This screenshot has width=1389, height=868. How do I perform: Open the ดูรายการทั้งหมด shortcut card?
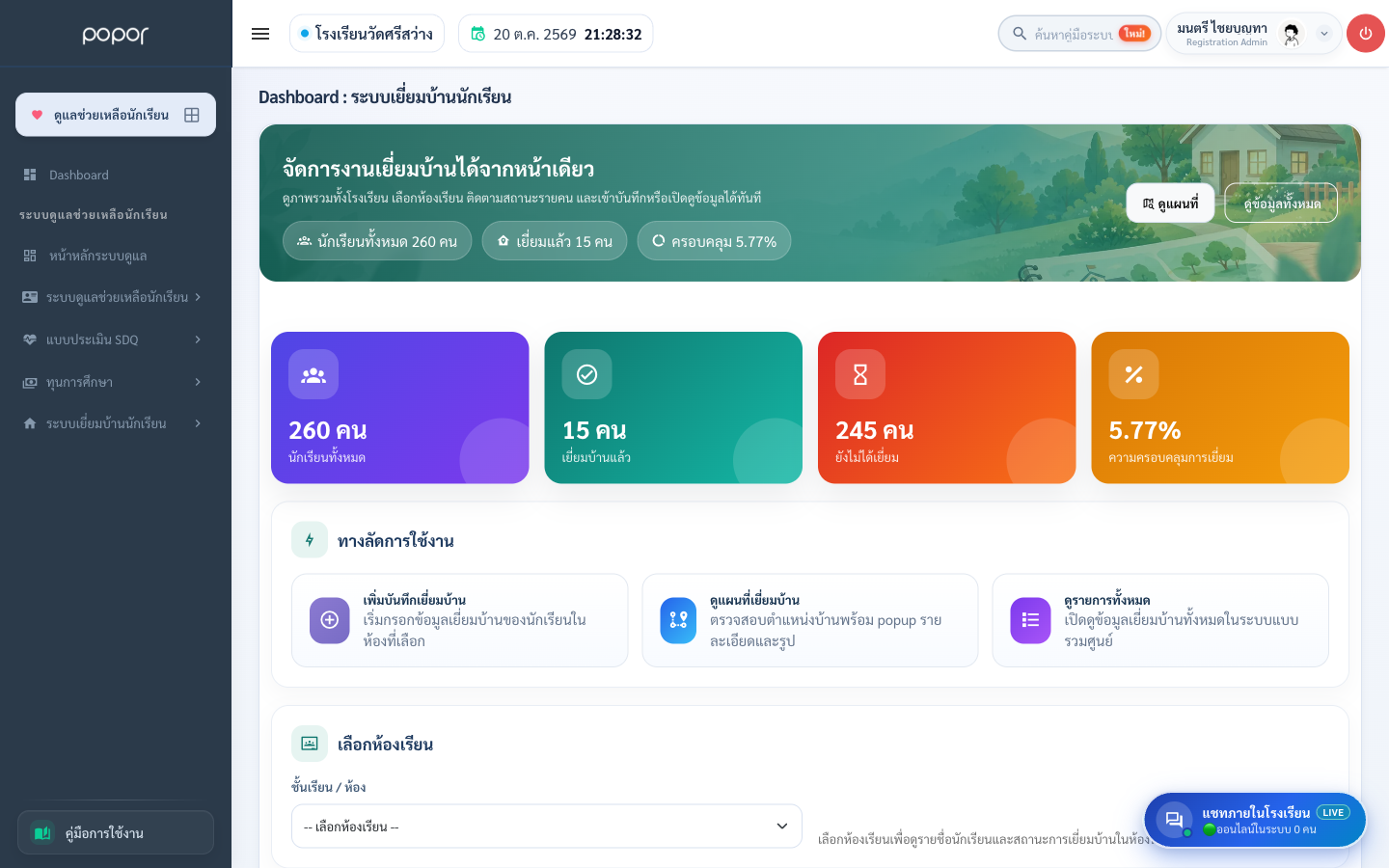1160,620
